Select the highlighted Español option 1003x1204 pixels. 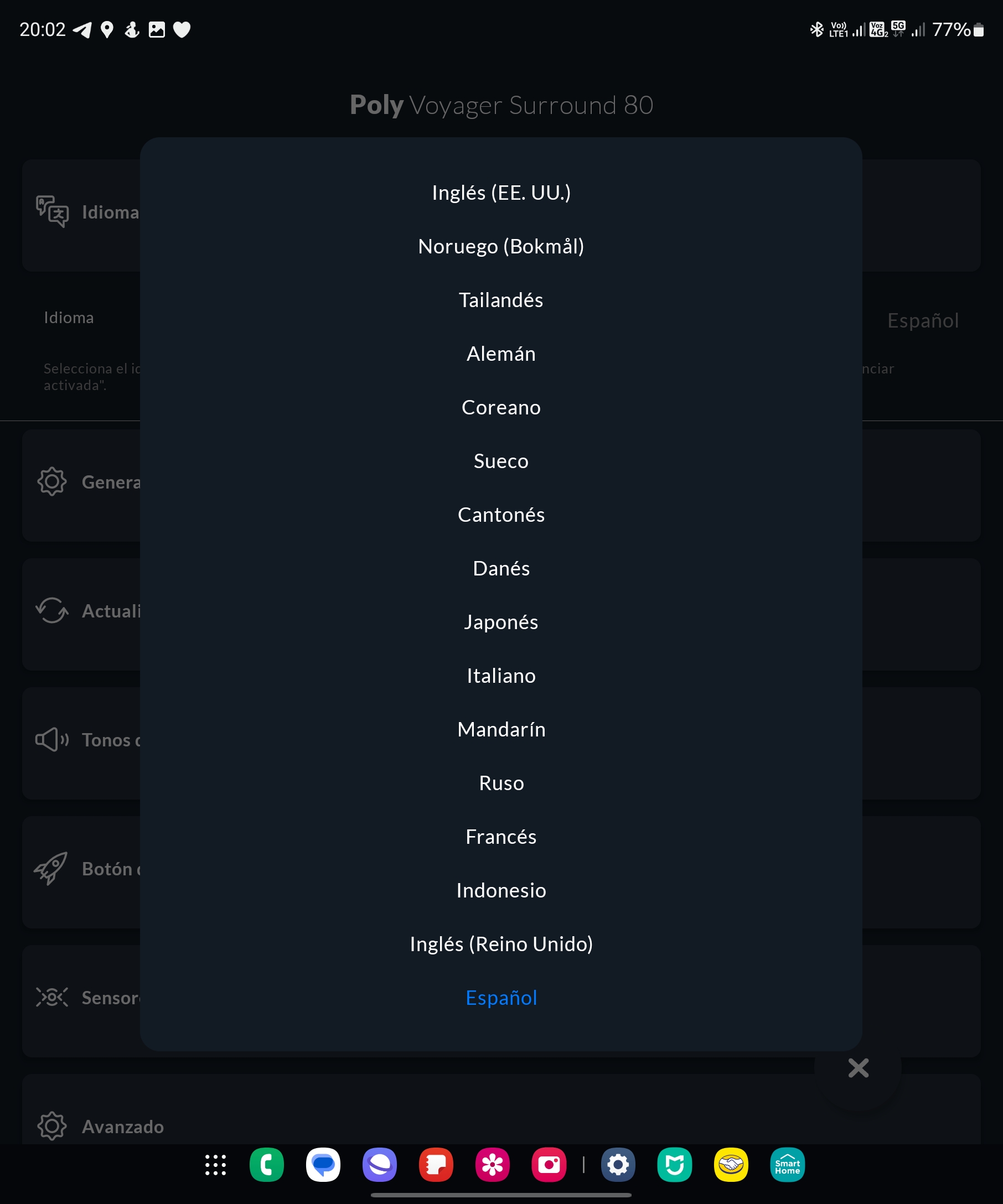click(x=501, y=998)
